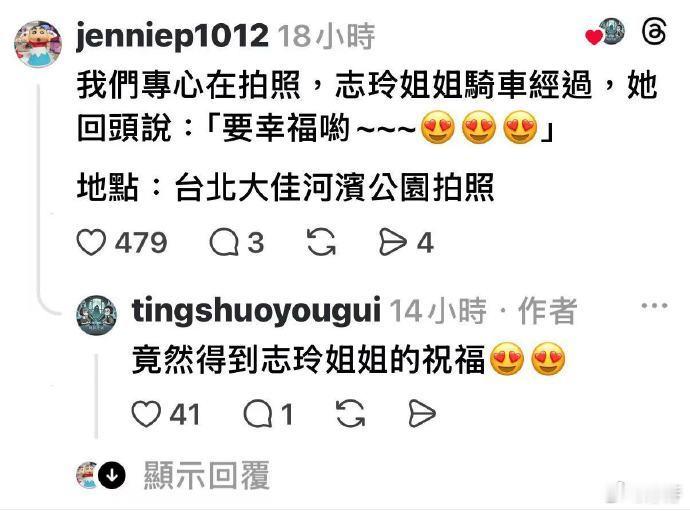Open jenniep1012's username profile link
Image resolution: width=690 pixels, height=511 pixels.
click(172, 35)
